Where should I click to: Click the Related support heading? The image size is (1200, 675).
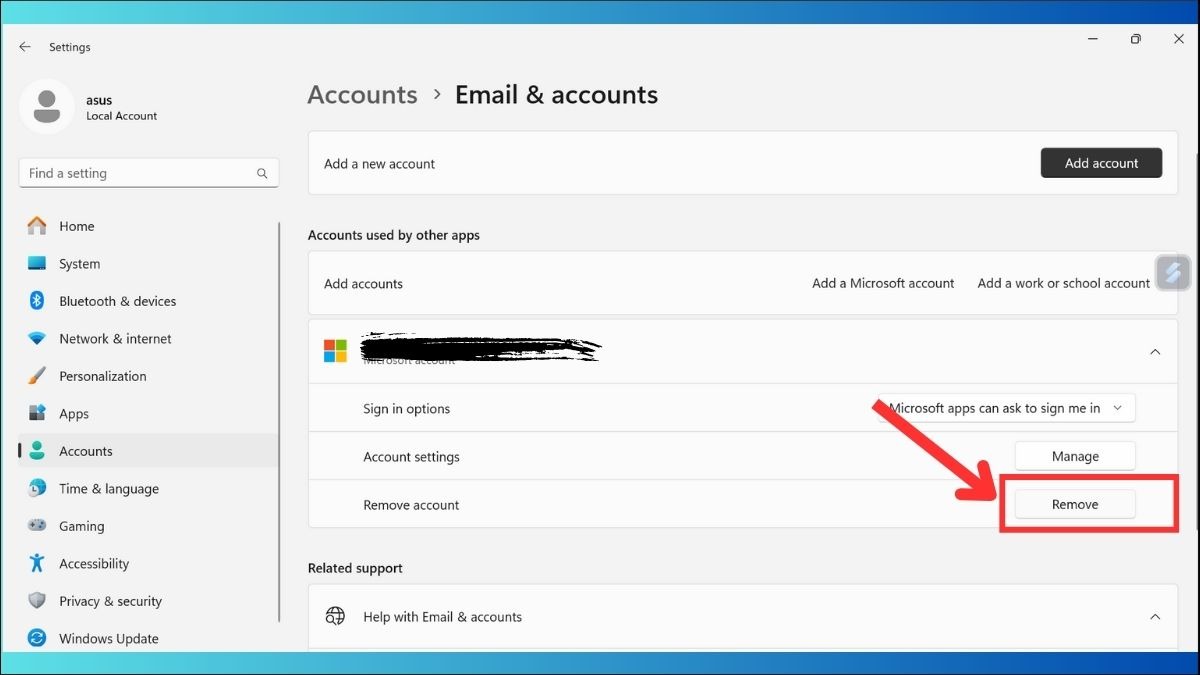(x=355, y=568)
